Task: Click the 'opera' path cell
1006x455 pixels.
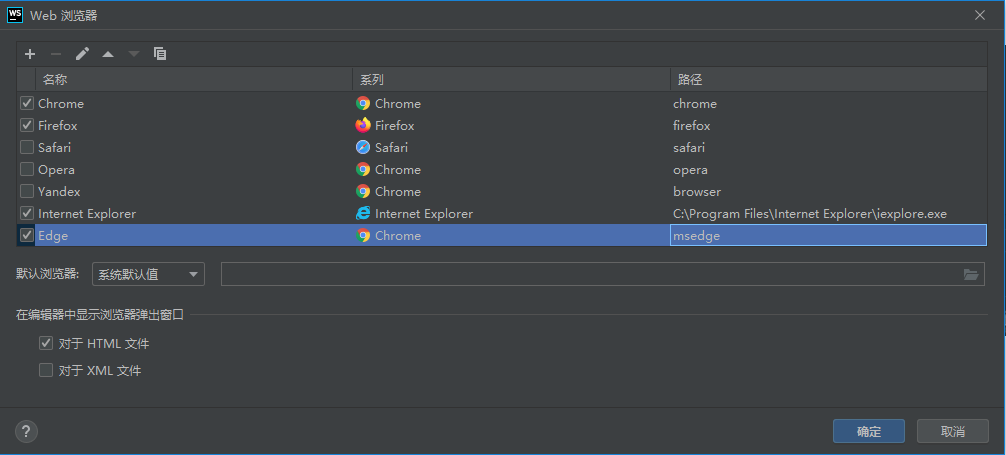Action: tap(829, 169)
